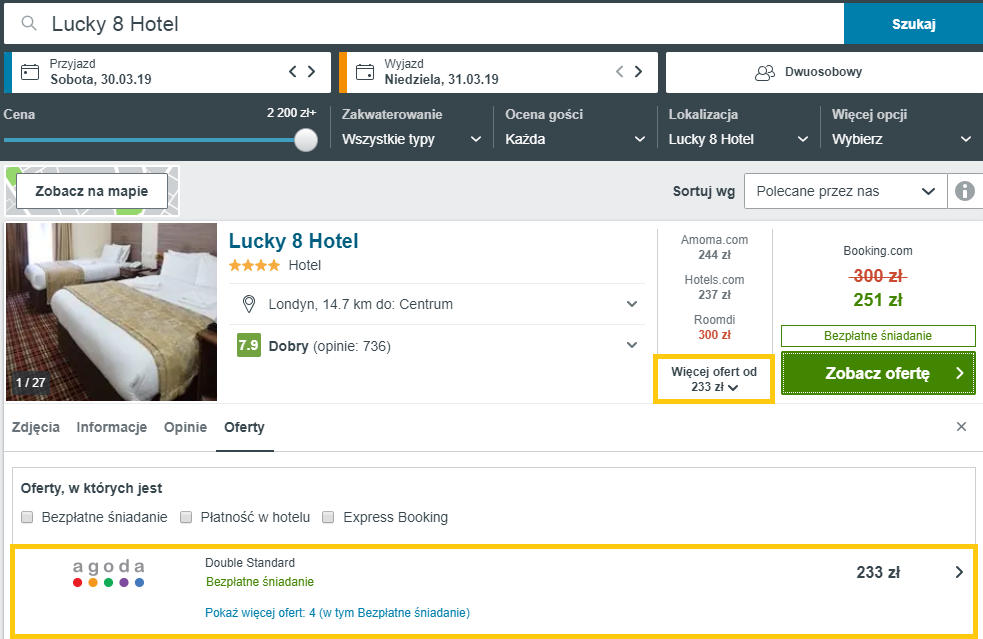Open the Przyjazd check-in calendar icon

click(30, 72)
